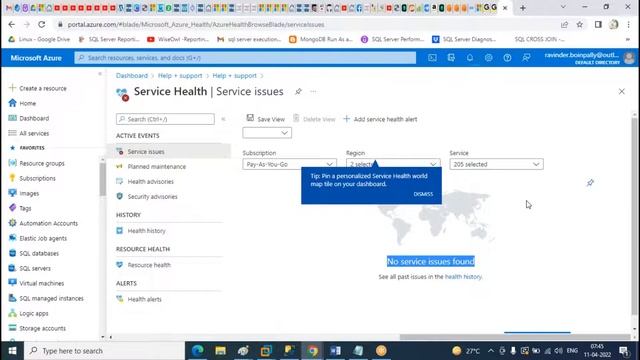Click the Azure global search box

[x=245, y=58]
